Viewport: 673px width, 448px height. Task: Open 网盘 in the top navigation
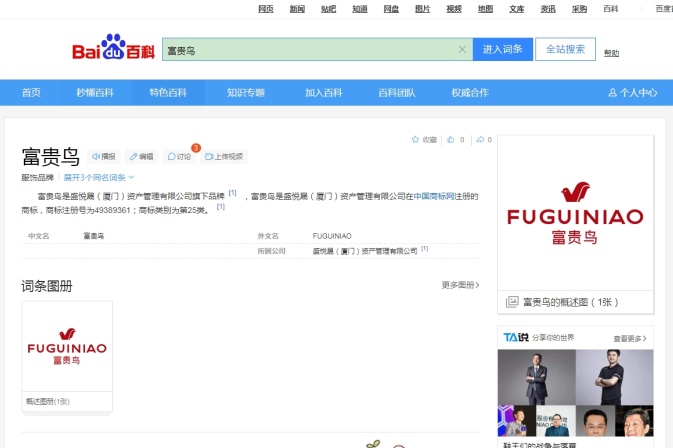coord(391,9)
